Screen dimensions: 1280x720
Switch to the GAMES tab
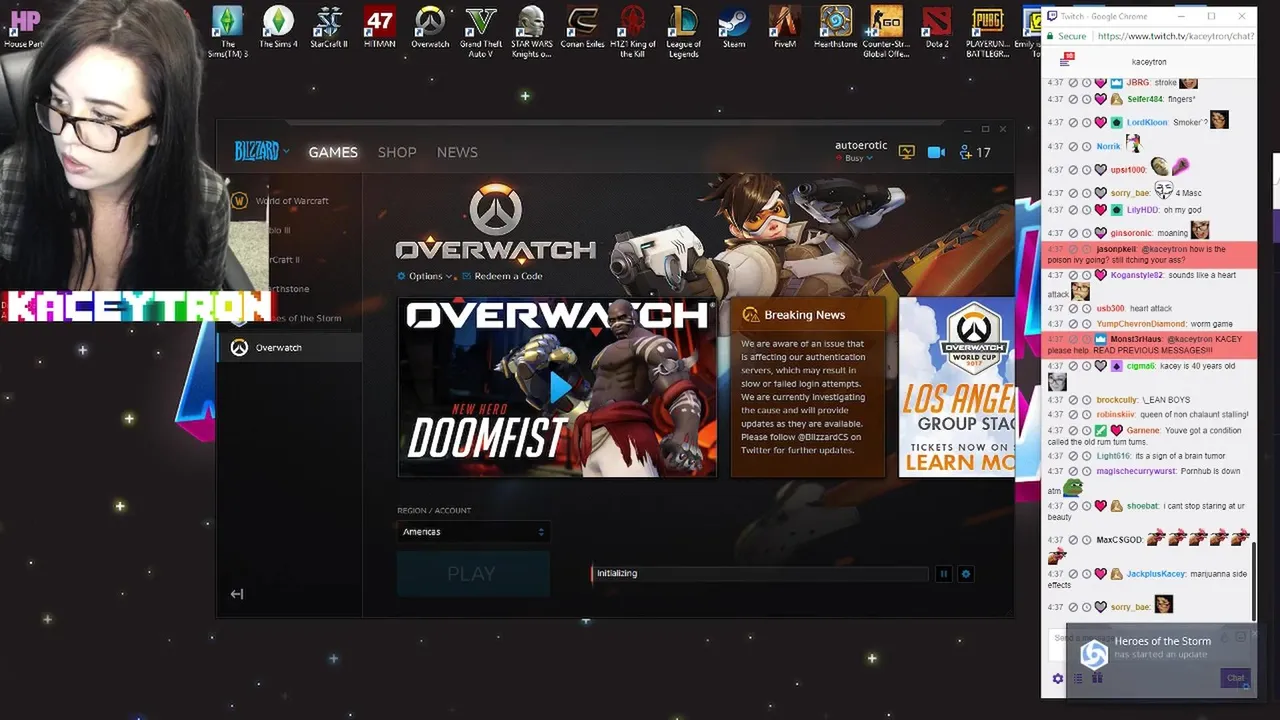point(333,152)
